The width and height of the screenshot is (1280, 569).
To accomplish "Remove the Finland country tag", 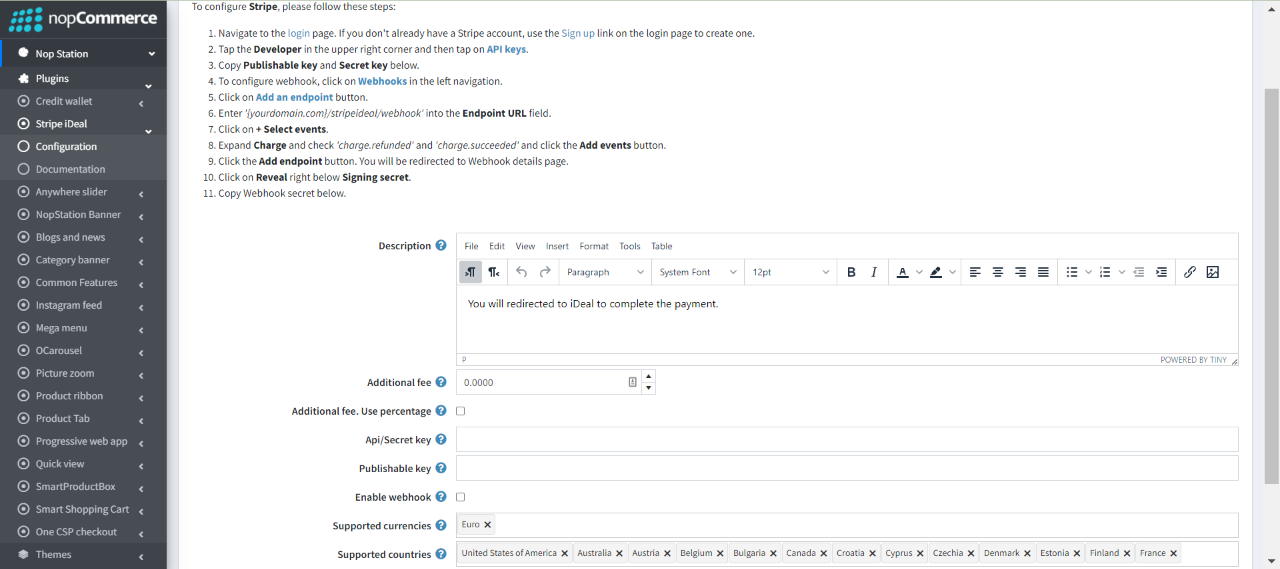I will click(1127, 553).
